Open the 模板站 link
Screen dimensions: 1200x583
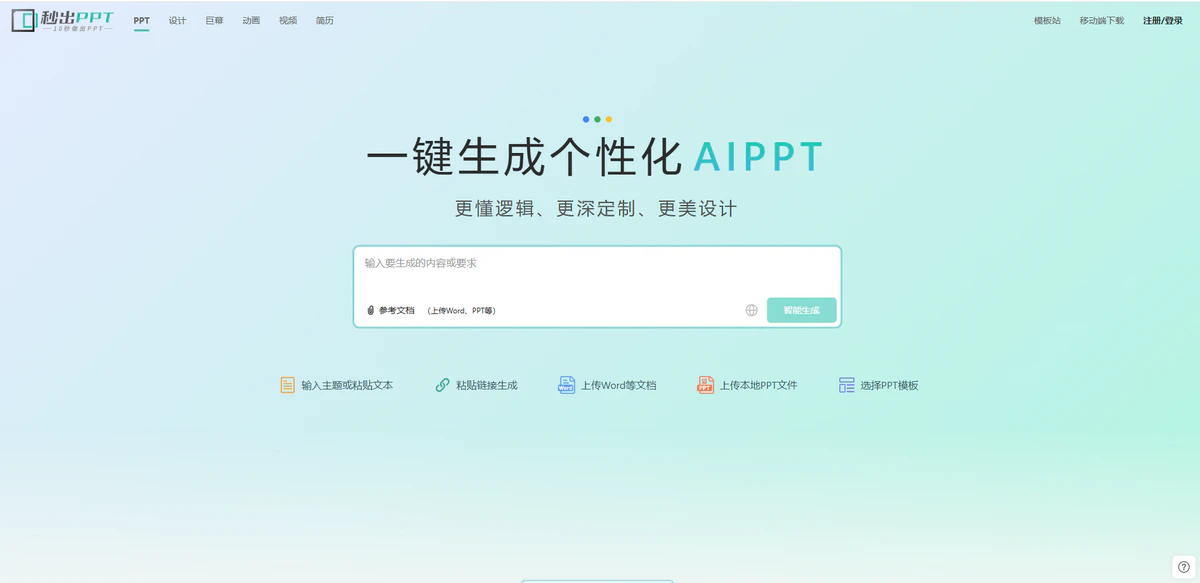click(1047, 20)
